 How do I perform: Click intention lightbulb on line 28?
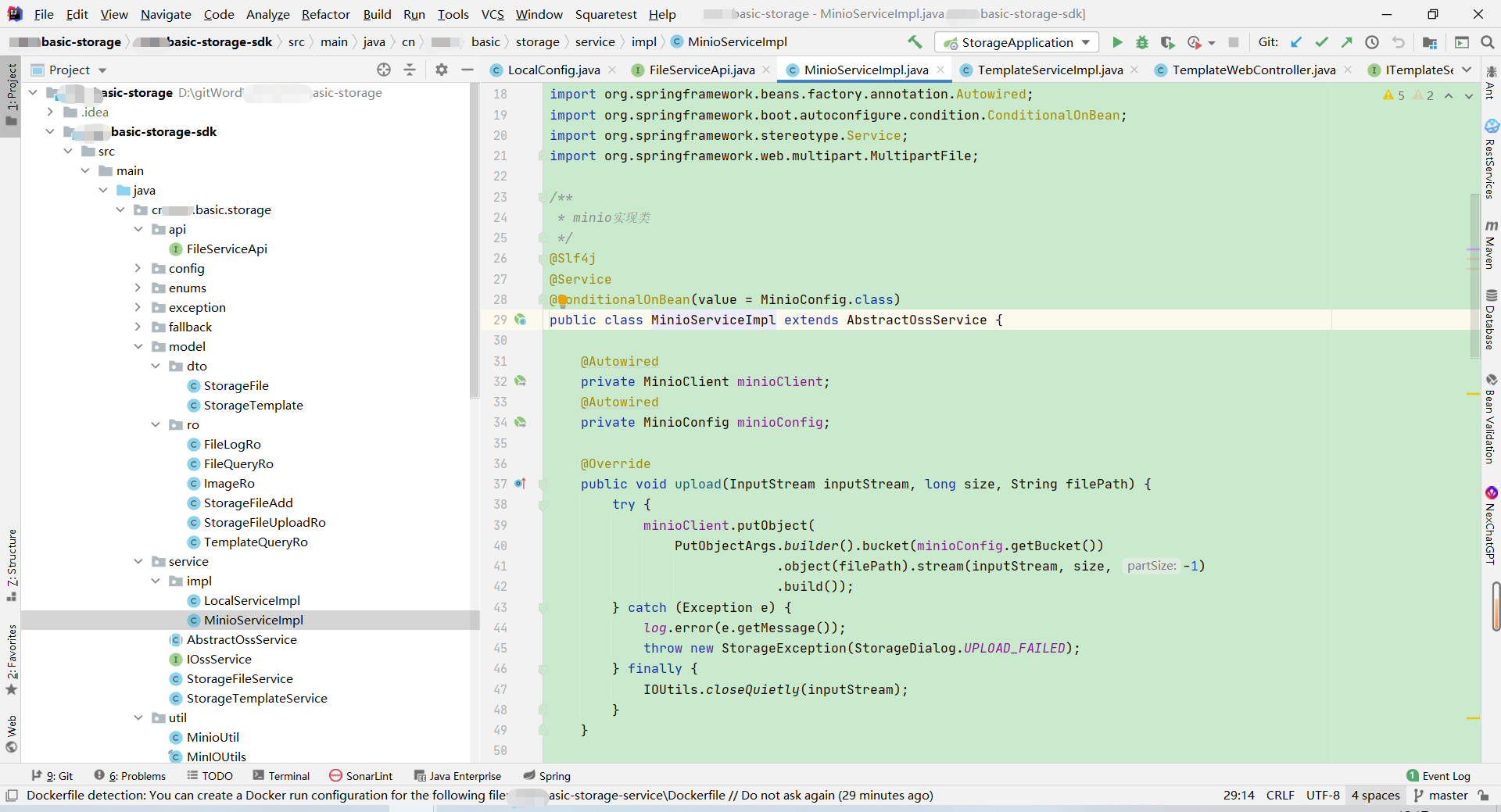pyautogui.click(x=562, y=300)
